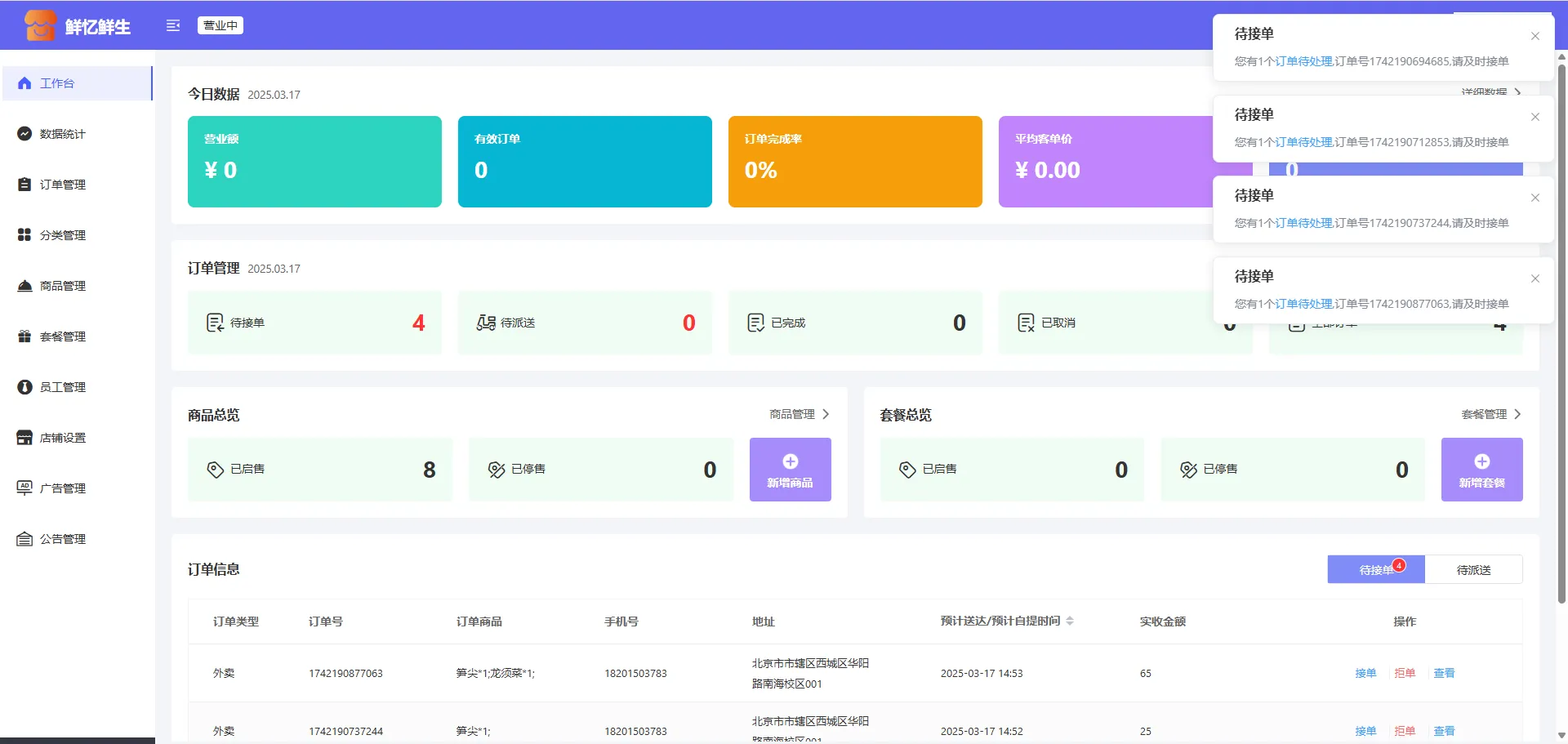
Task: Select 员工管理 in the sidebar
Action: click(62, 387)
